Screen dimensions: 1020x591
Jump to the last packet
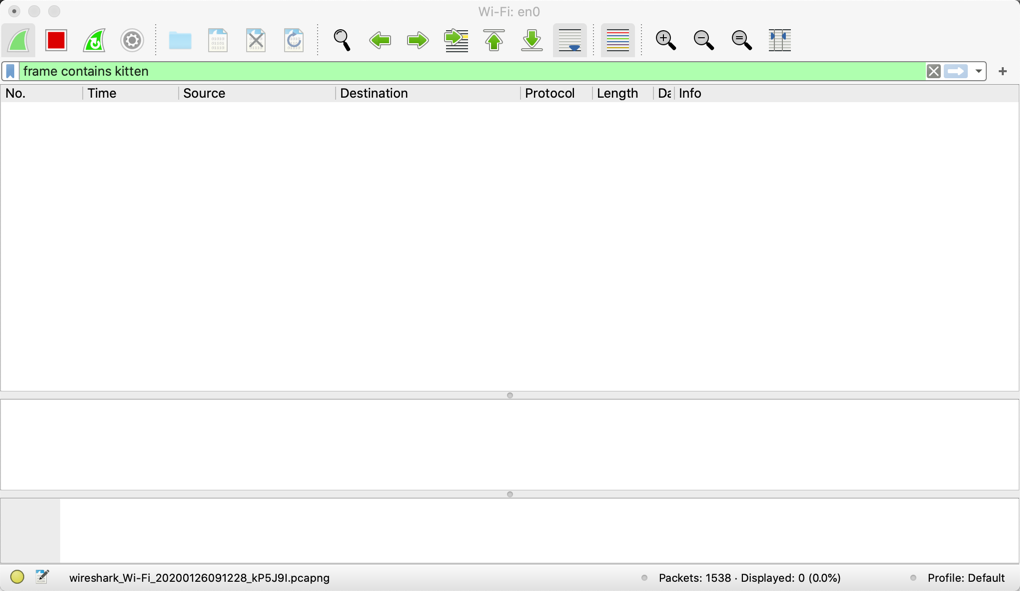(532, 40)
